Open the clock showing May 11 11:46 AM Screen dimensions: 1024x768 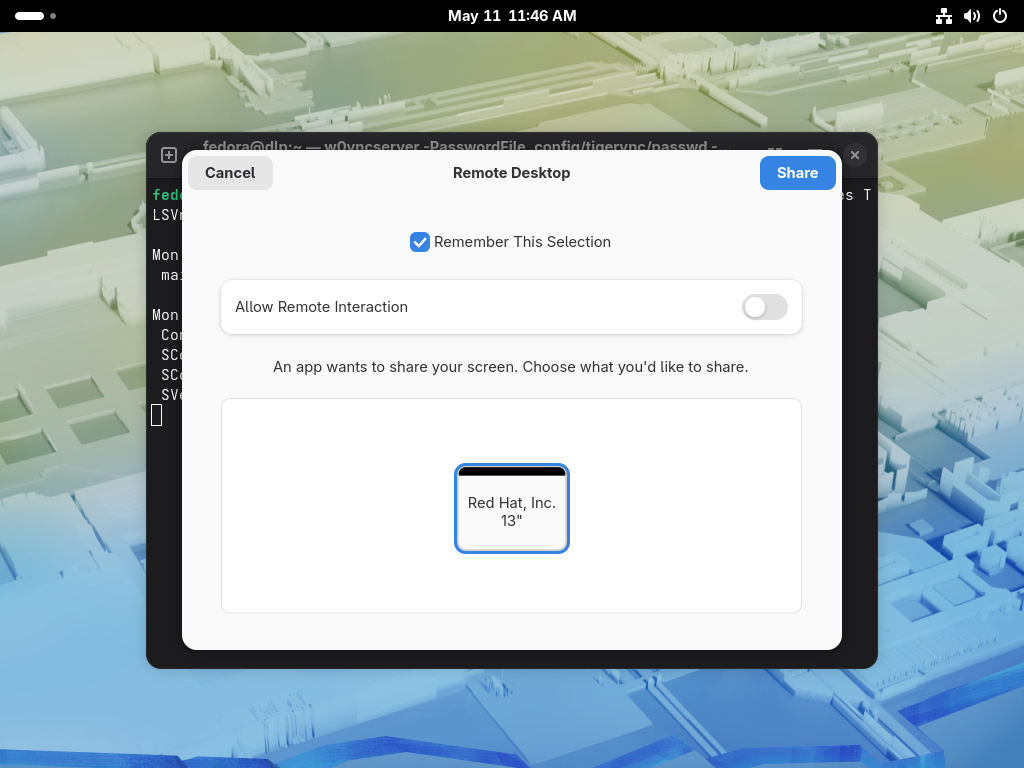[512, 16]
